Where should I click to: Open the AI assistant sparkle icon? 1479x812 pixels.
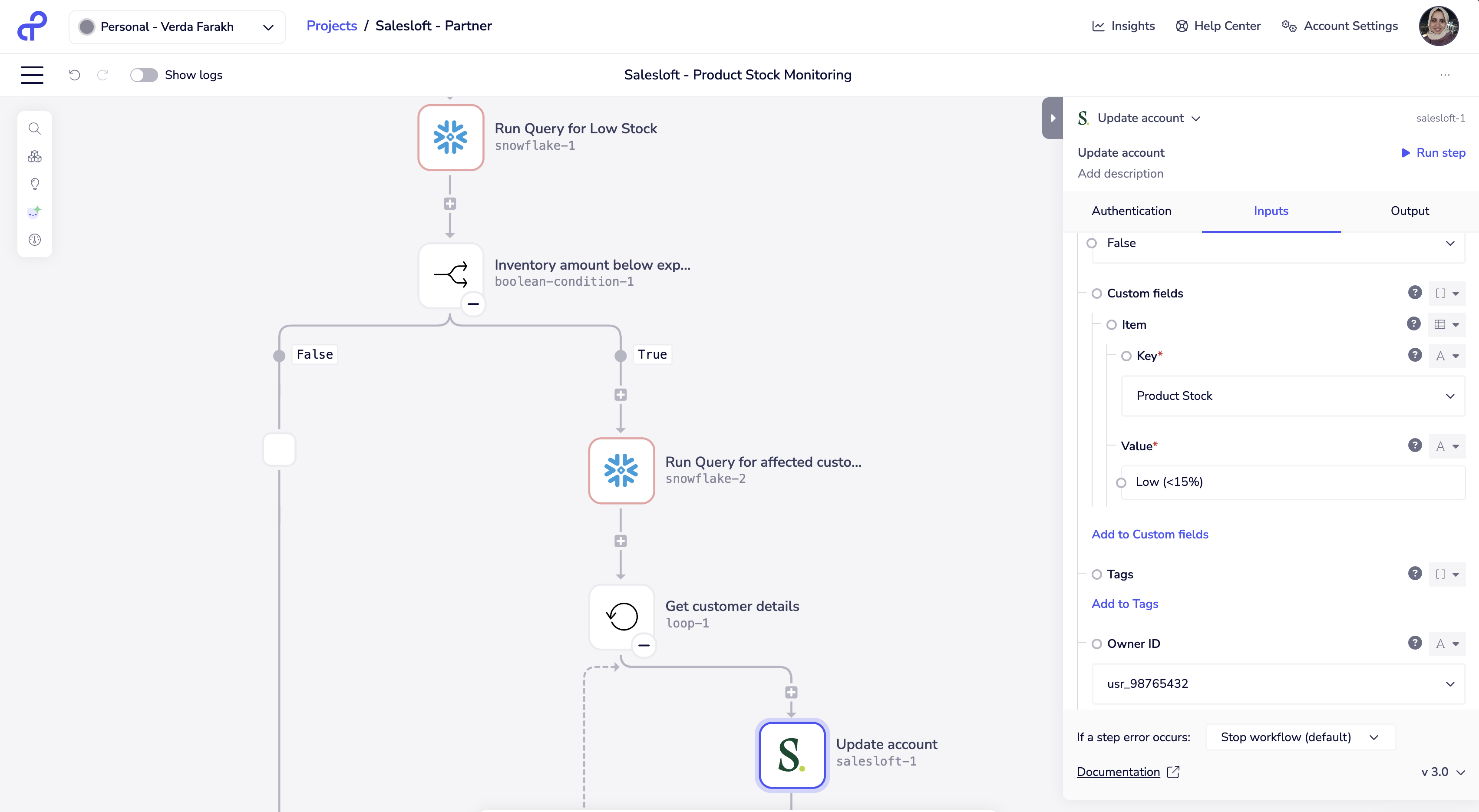34,212
